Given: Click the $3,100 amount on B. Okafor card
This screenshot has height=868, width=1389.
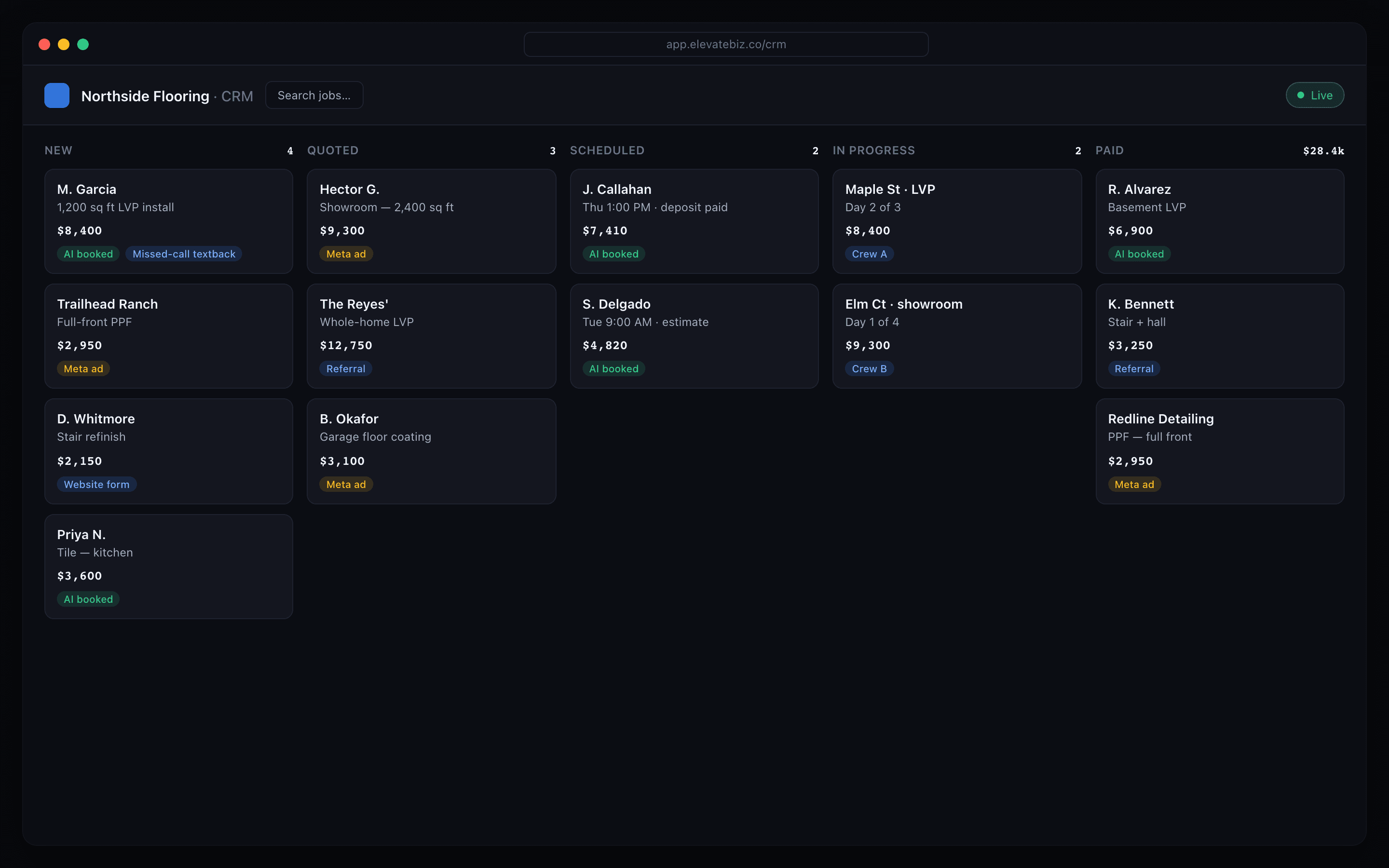Looking at the screenshot, I should (342, 461).
